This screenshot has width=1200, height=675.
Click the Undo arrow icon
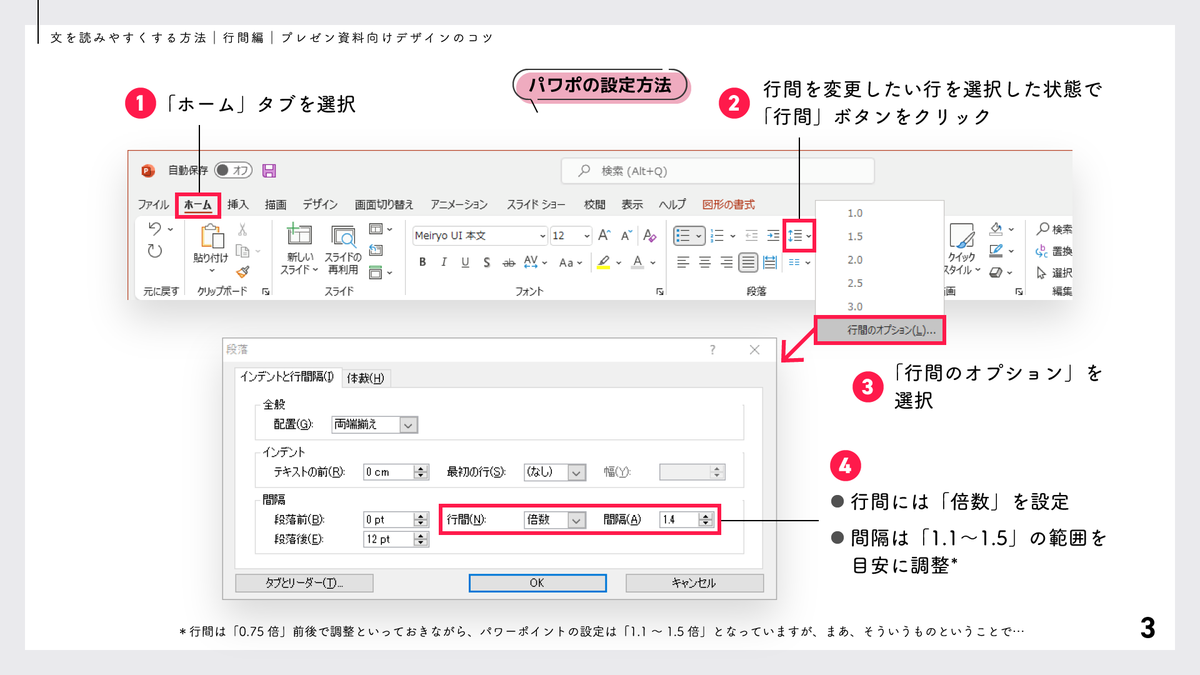[x=154, y=230]
